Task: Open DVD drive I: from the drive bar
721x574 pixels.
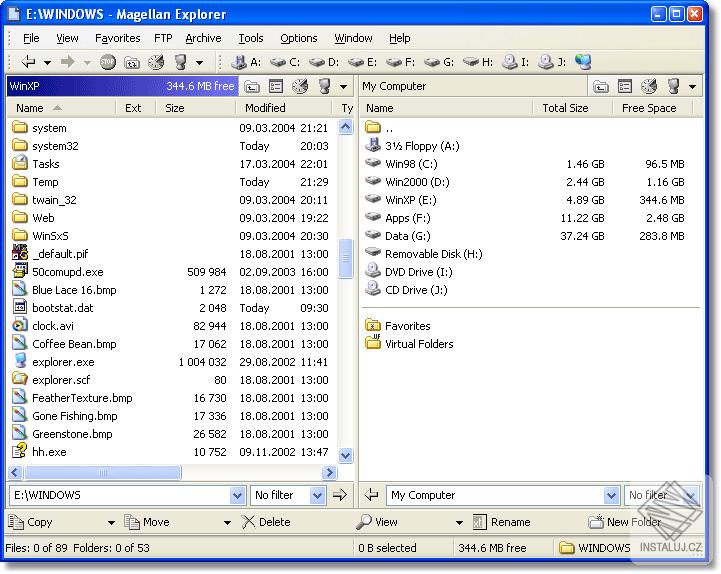Action: [516, 62]
